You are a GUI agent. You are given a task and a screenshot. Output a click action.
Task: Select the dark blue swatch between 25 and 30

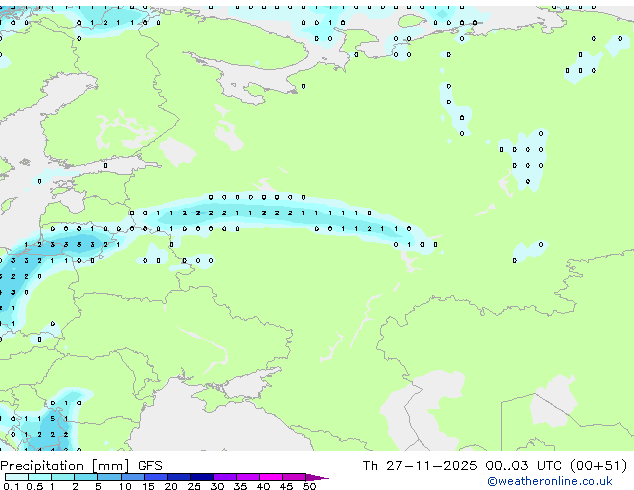[x=202, y=477]
